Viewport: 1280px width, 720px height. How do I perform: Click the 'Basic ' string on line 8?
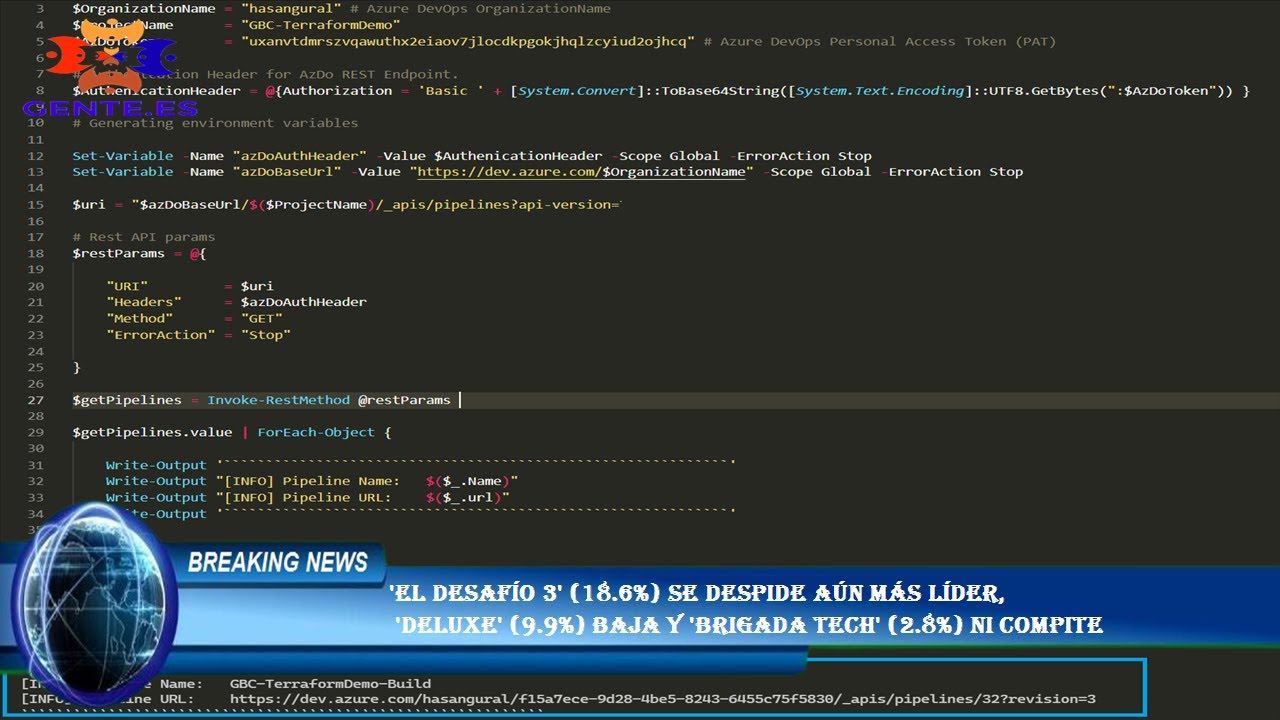[x=452, y=91]
